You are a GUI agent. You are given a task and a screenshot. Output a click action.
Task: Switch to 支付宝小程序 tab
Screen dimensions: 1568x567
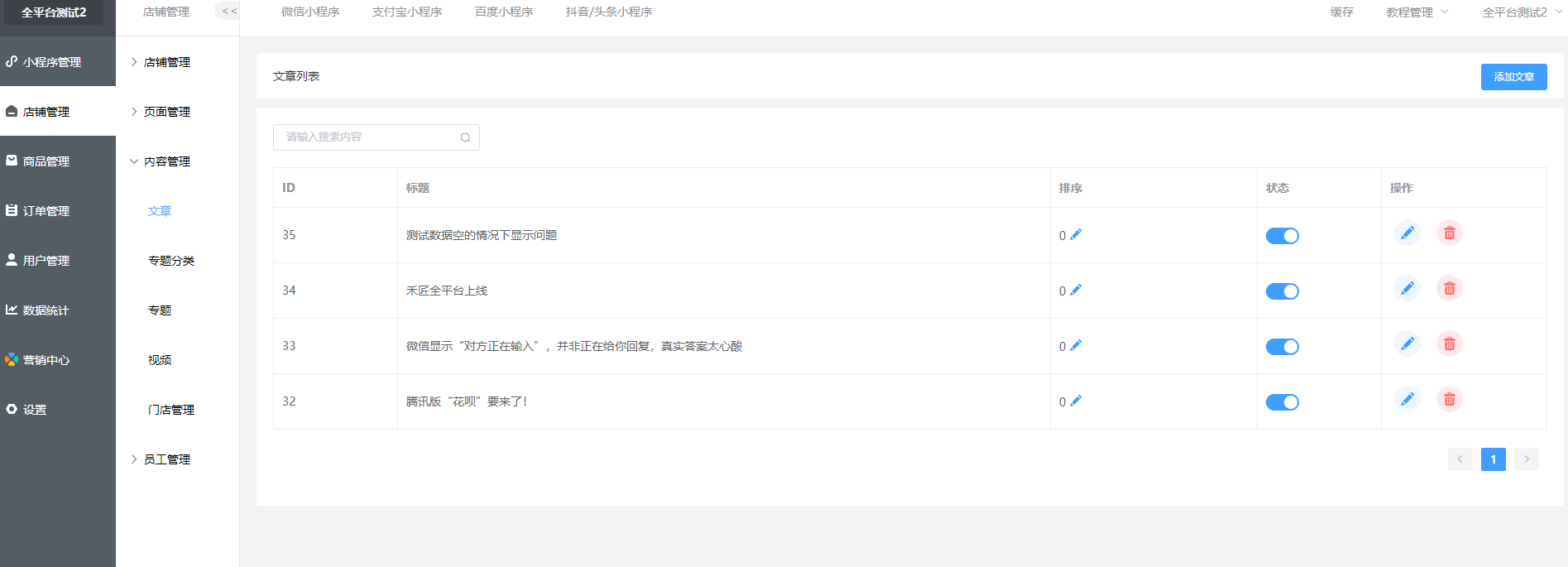407,12
